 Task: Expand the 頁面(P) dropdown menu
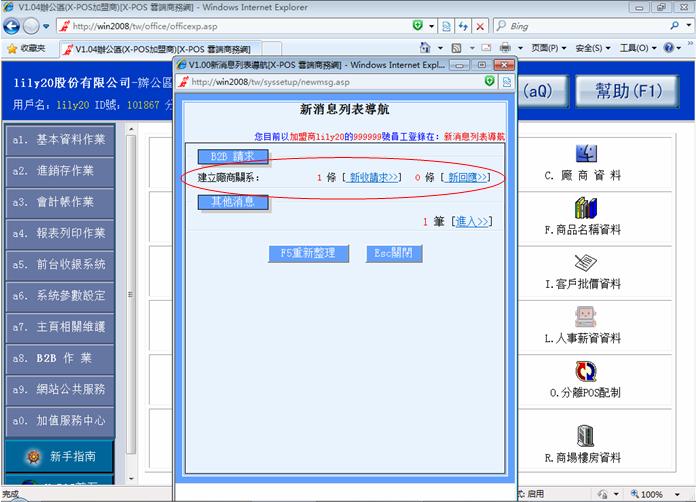(549, 48)
